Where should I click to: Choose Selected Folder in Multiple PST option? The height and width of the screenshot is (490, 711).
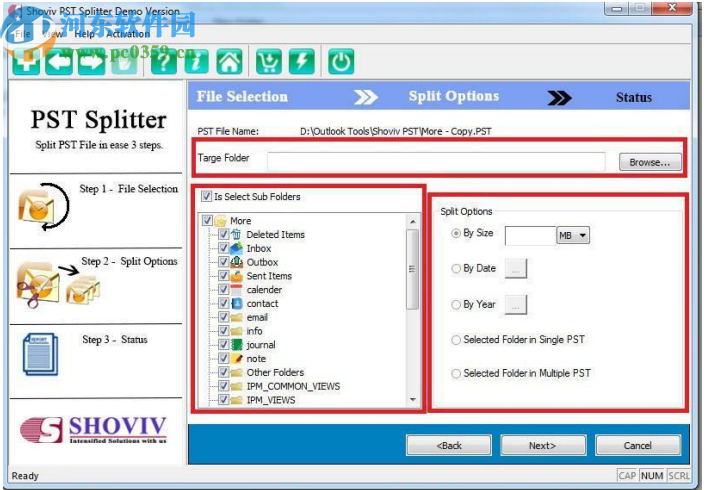[x=456, y=374]
